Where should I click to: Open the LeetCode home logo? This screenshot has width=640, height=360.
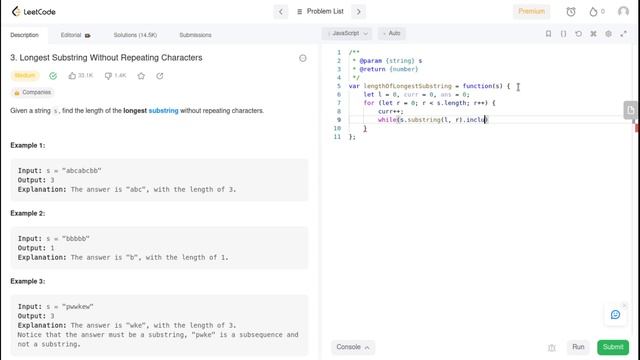(33, 11)
